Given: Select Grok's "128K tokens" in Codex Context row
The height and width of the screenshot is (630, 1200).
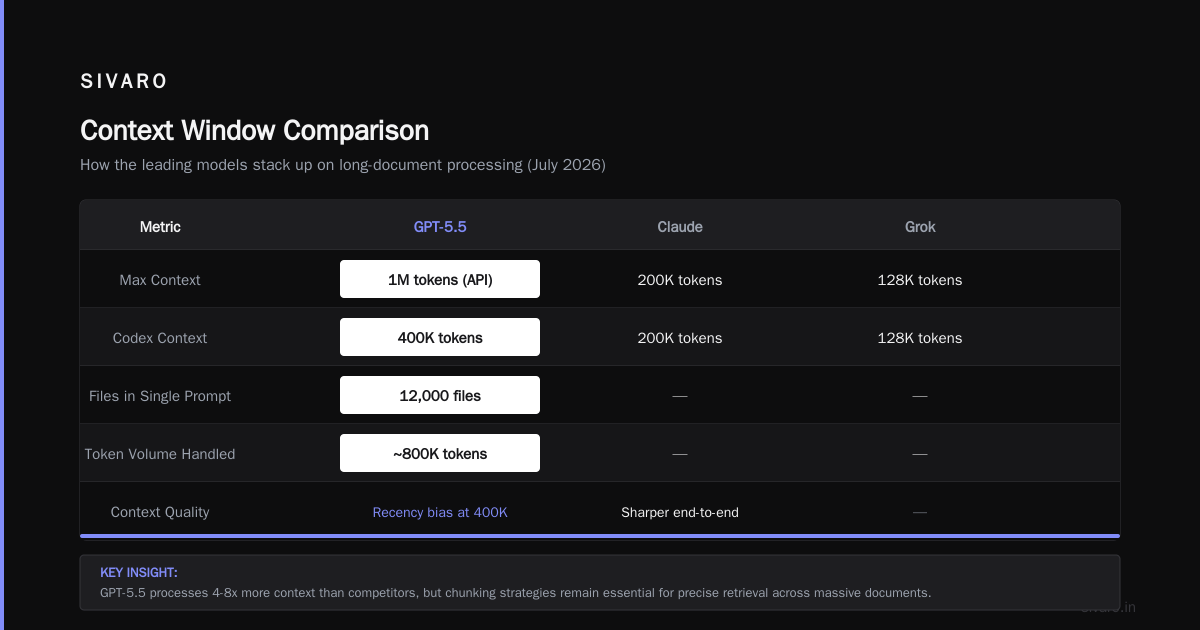Looking at the screenshot, I should (x=920, y=338).
